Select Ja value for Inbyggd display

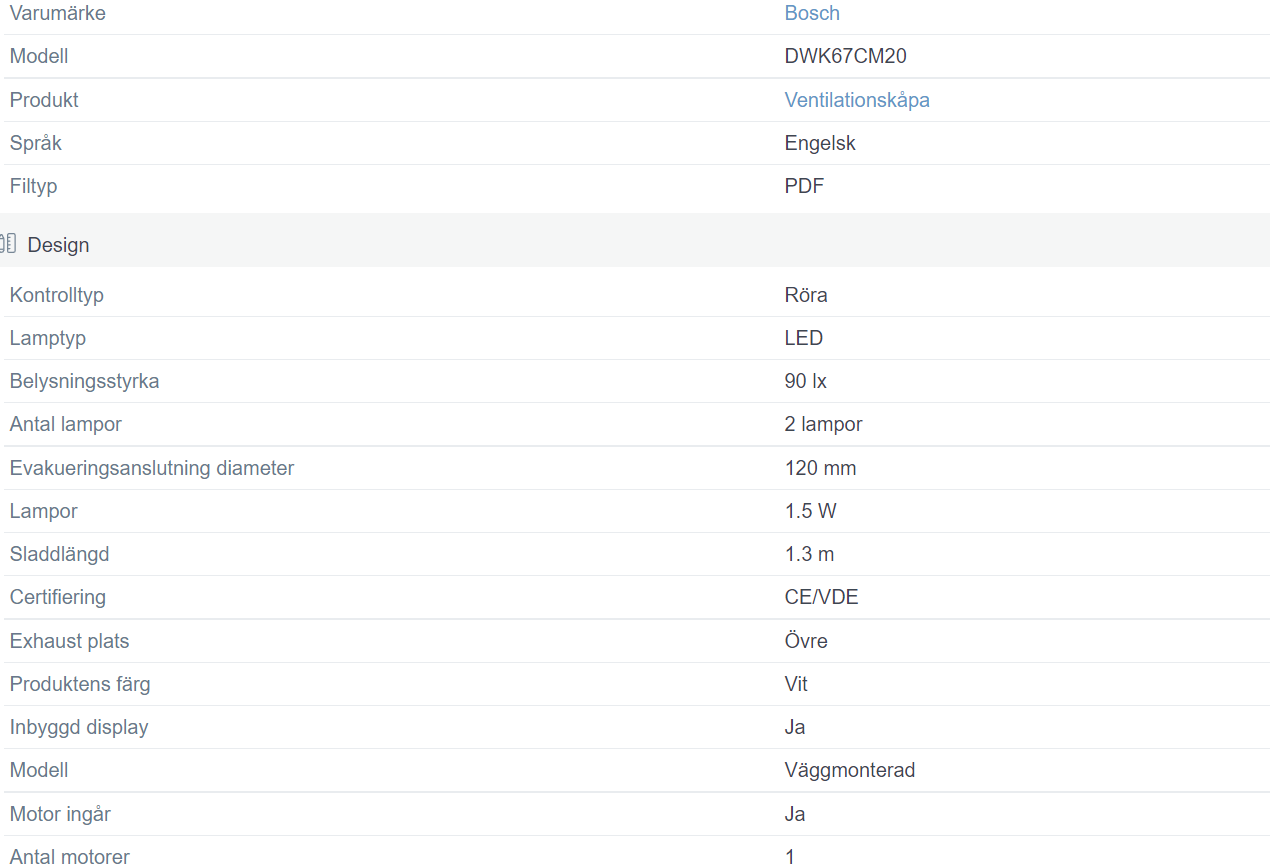click(795, 727)
